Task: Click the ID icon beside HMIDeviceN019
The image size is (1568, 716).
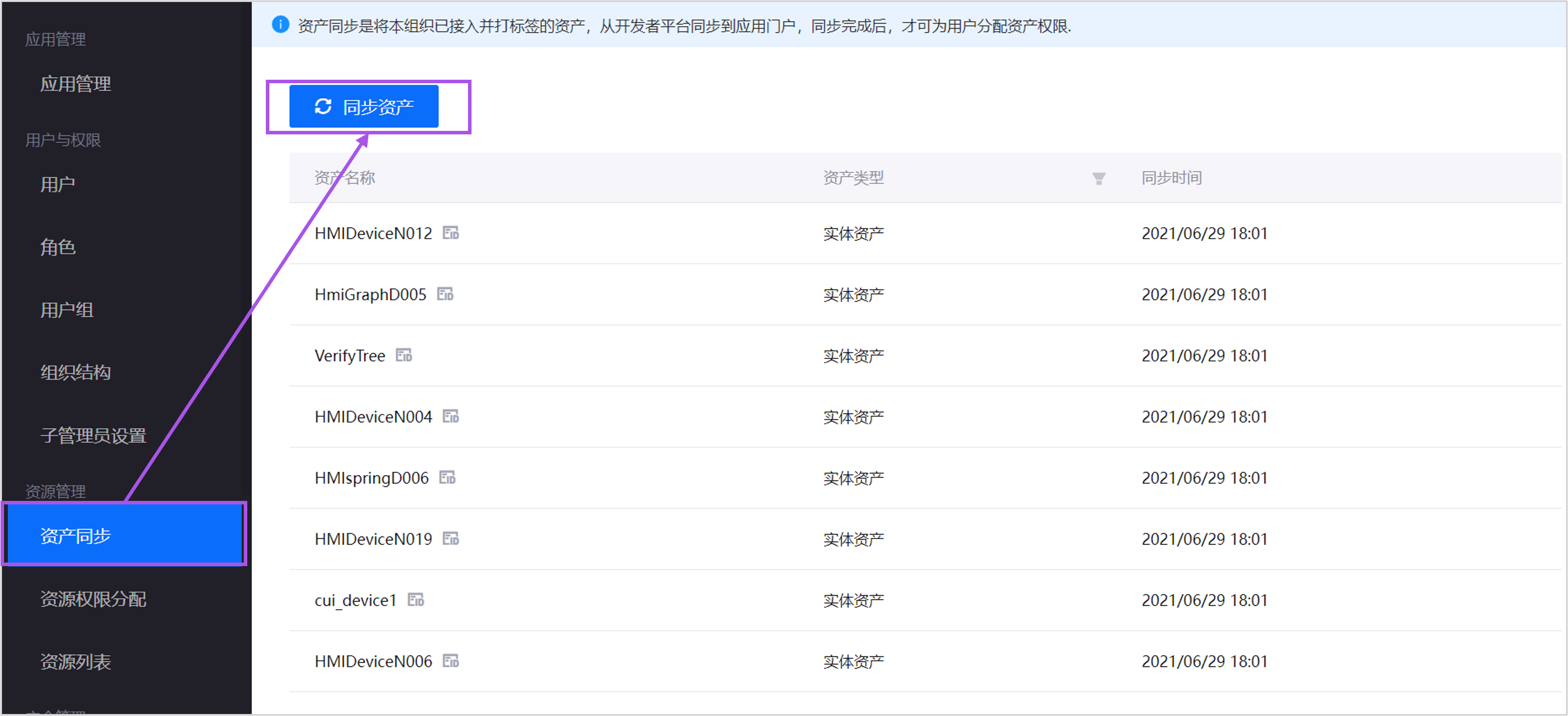Action: coord(450,539)
